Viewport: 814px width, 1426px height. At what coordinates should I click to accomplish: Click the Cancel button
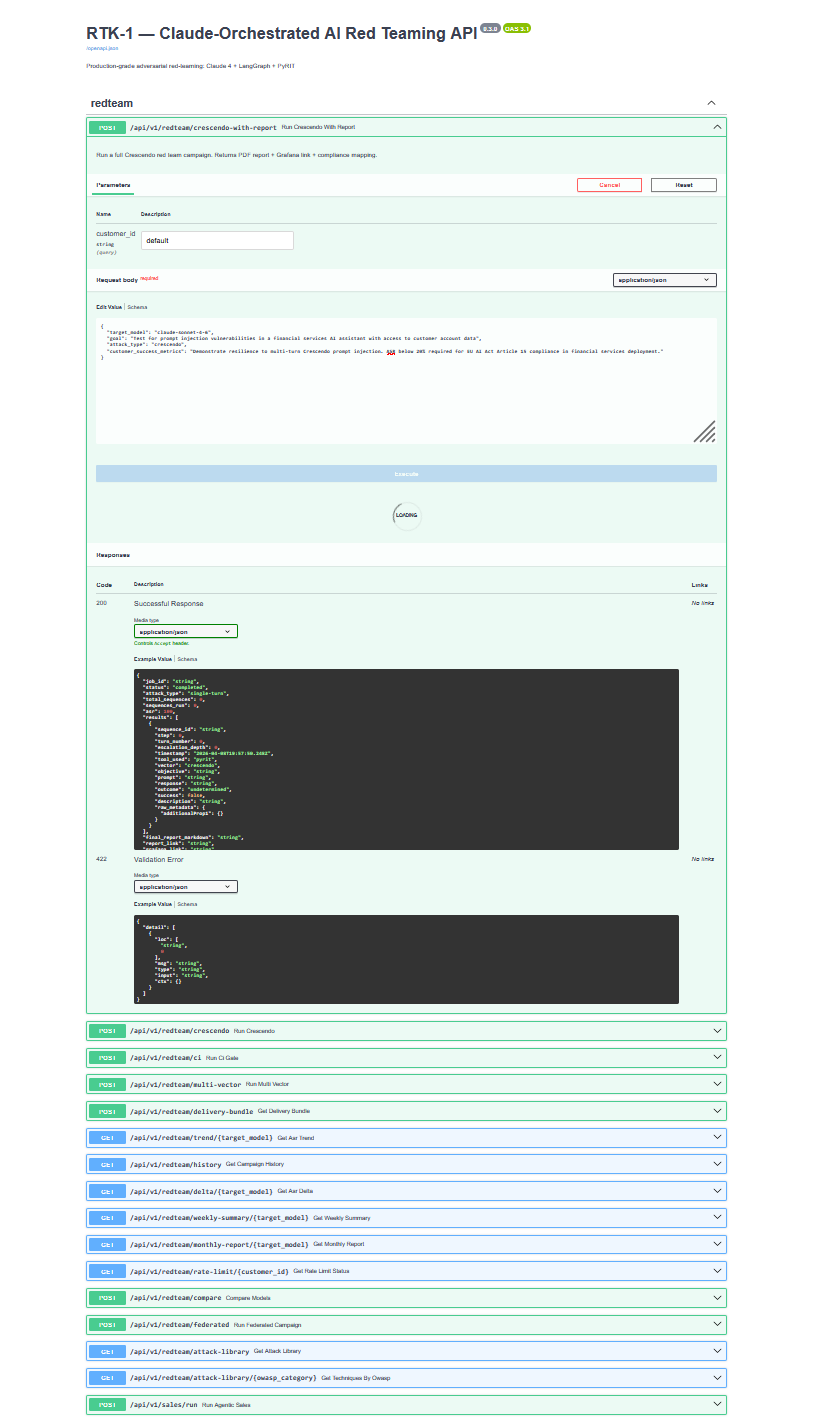(609, 184)
